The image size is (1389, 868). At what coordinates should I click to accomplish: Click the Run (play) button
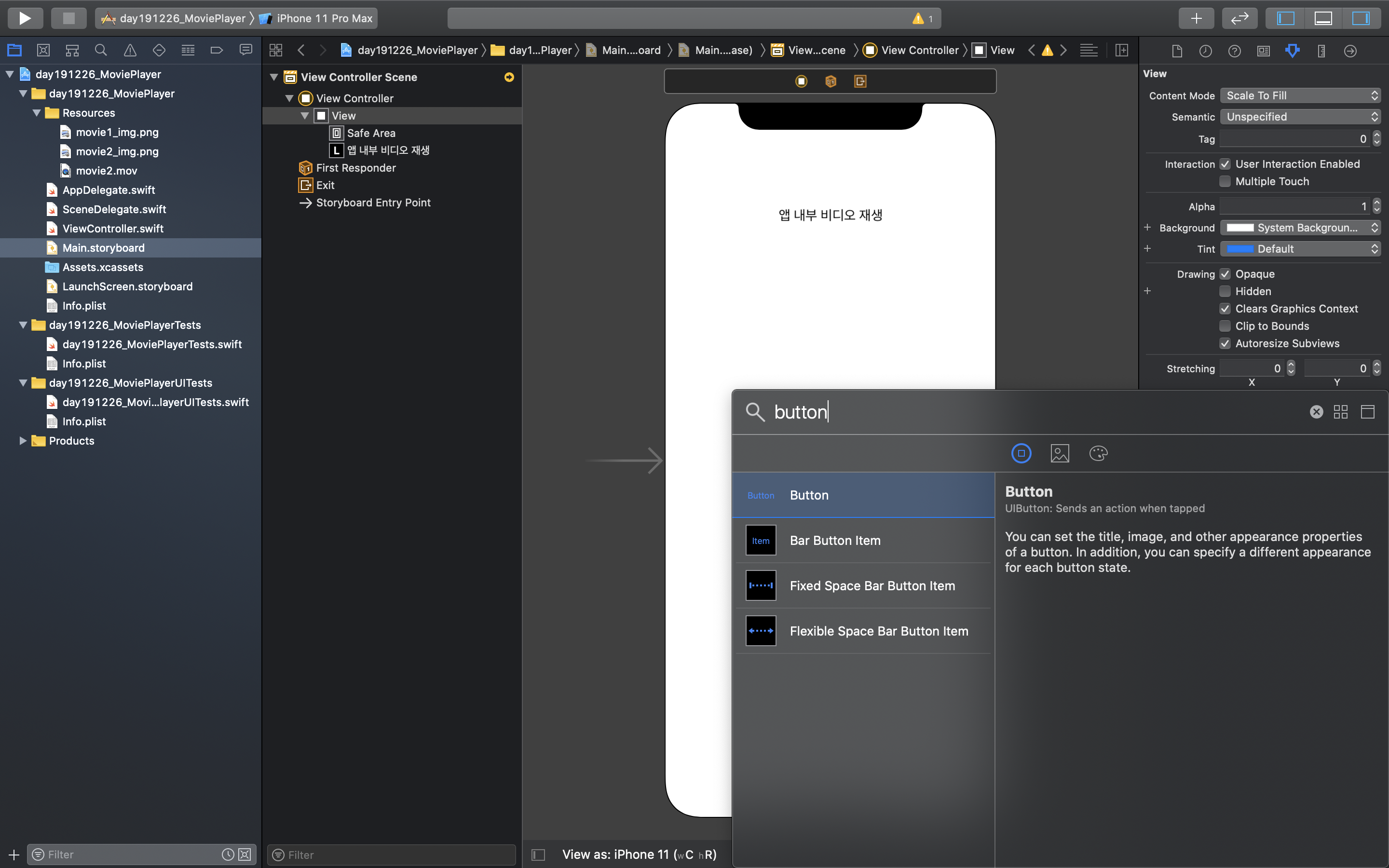[25, 18]
